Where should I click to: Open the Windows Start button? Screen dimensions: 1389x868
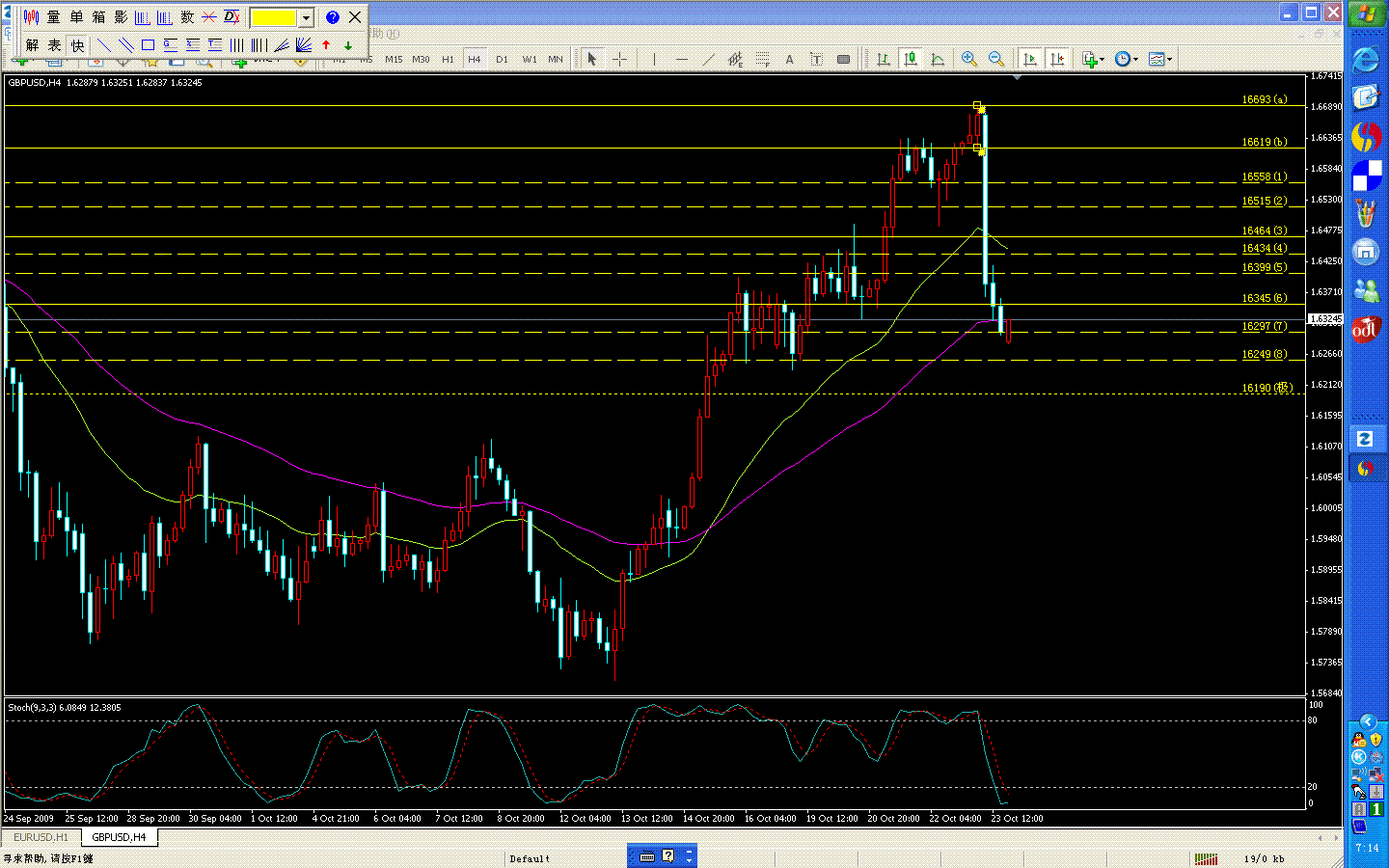pos(1366,15)
